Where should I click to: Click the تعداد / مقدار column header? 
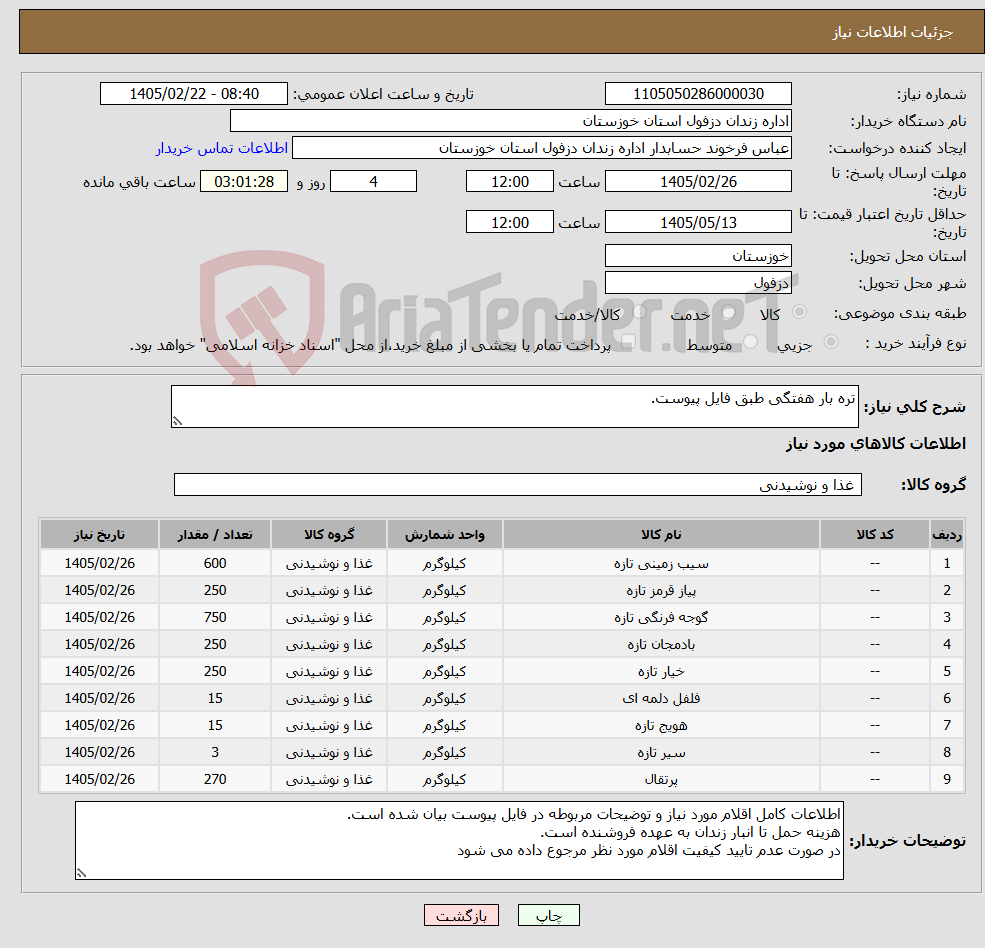pos(215,534)
